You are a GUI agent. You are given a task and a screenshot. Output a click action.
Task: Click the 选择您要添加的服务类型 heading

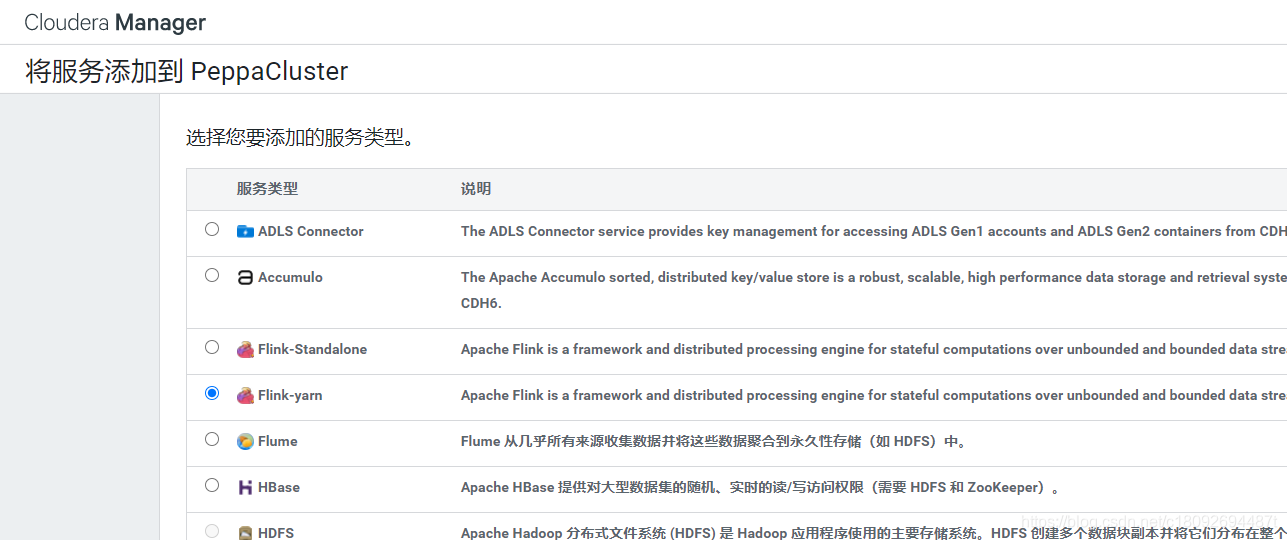(x=300, y=138)
